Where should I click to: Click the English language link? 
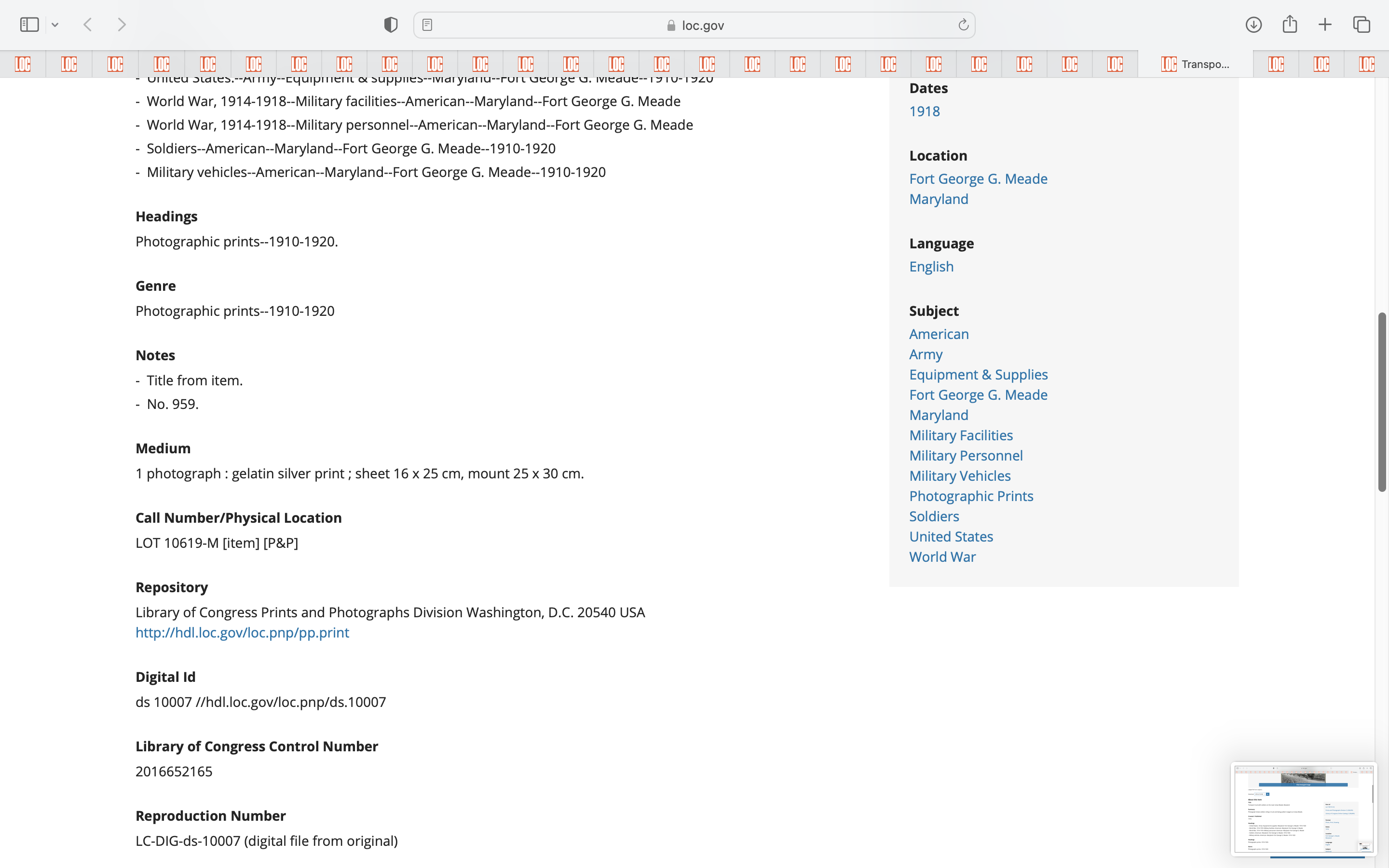coord(931,266)
